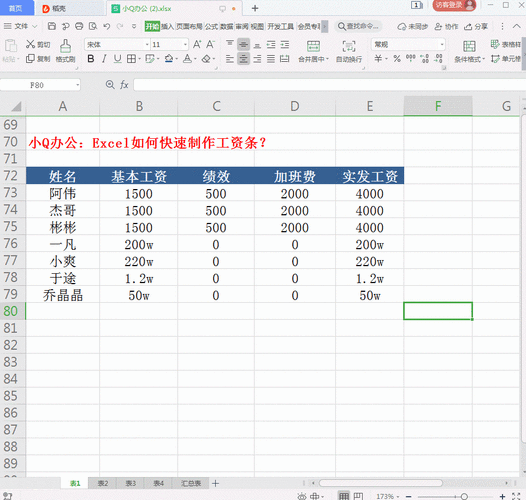This screenshot has height=500, width=526.
Task: Open sheet tab 汇总表
Action: [x=191, y=483]
